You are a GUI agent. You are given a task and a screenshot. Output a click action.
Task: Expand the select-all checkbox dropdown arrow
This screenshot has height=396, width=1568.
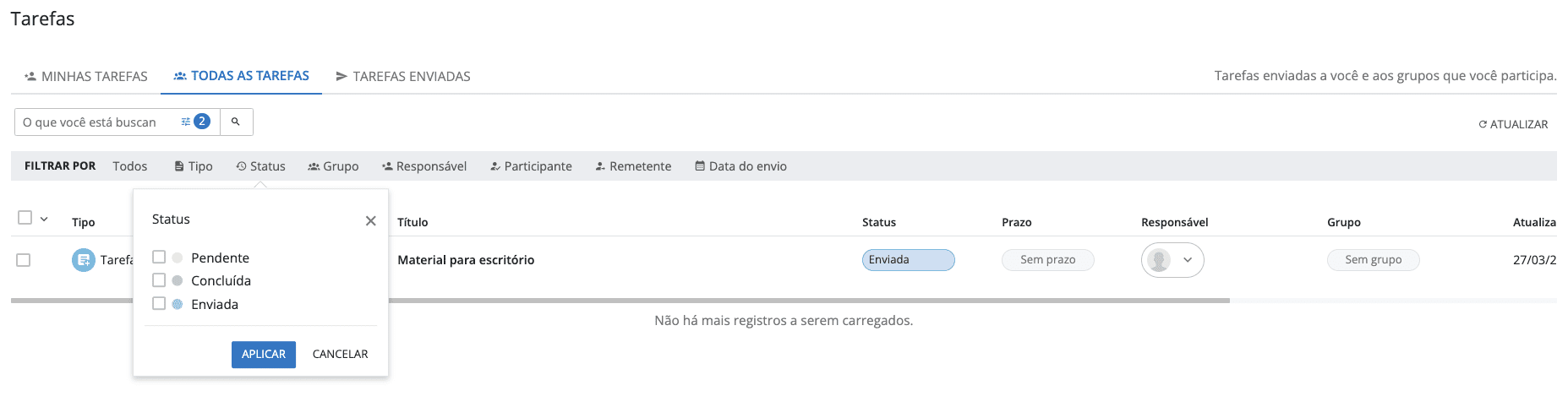[44, 219]
